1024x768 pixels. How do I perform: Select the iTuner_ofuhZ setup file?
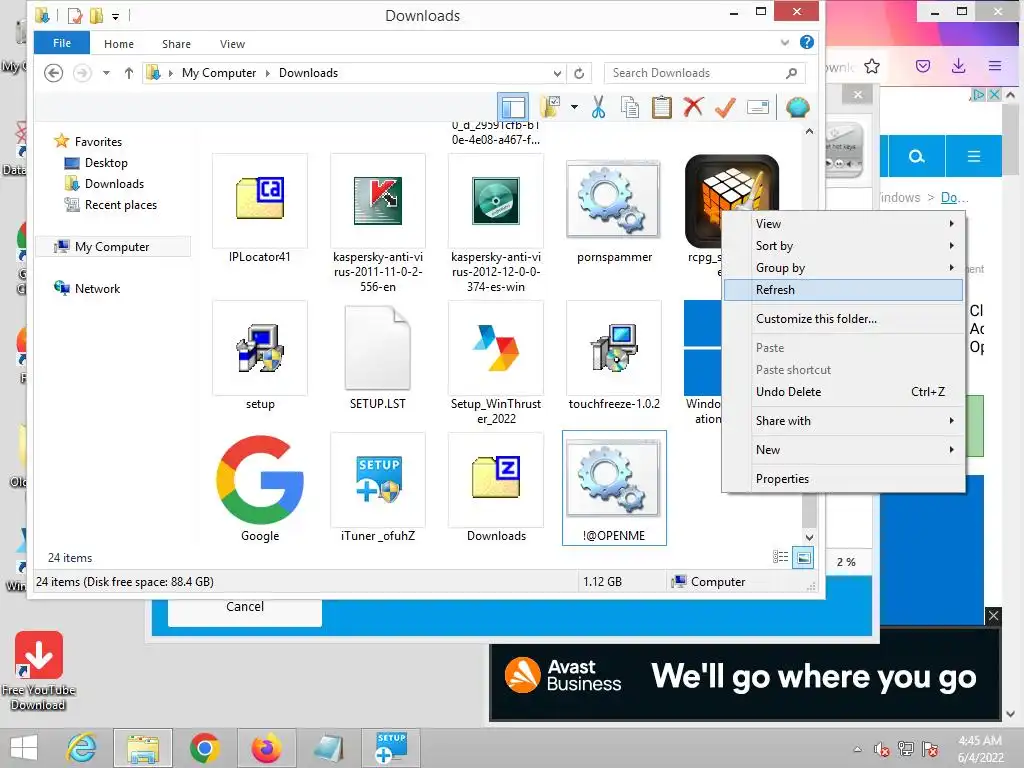pyautogui.click(x=377, y=488)
